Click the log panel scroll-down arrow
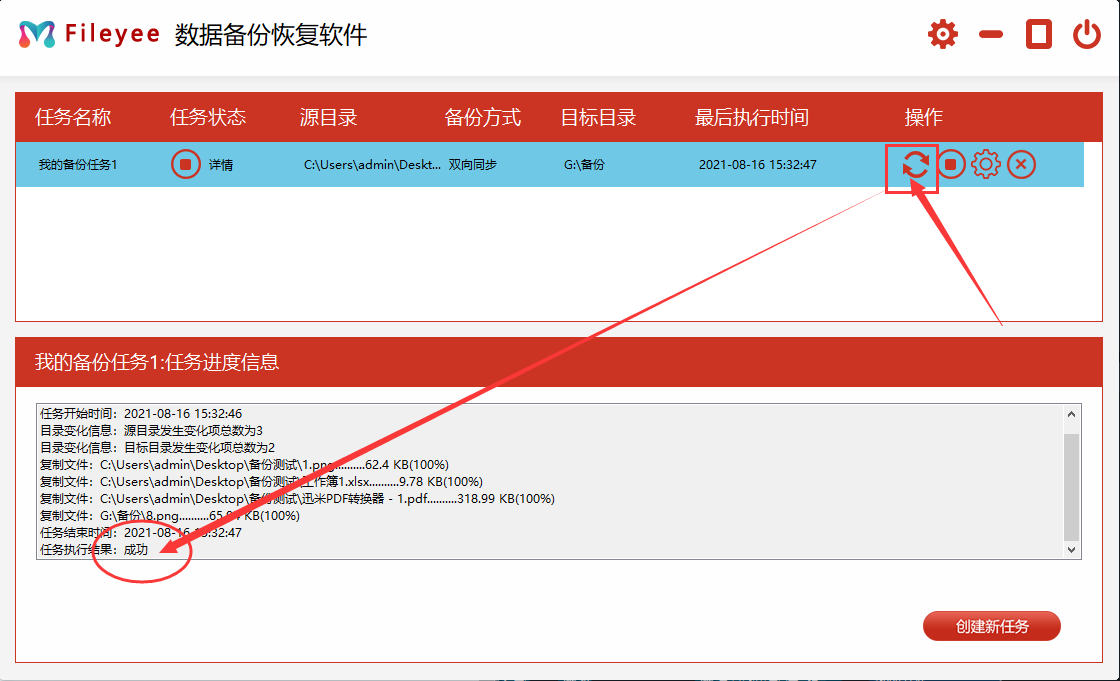This screenshot has height=681, width=1120. tap(1072, 549)
